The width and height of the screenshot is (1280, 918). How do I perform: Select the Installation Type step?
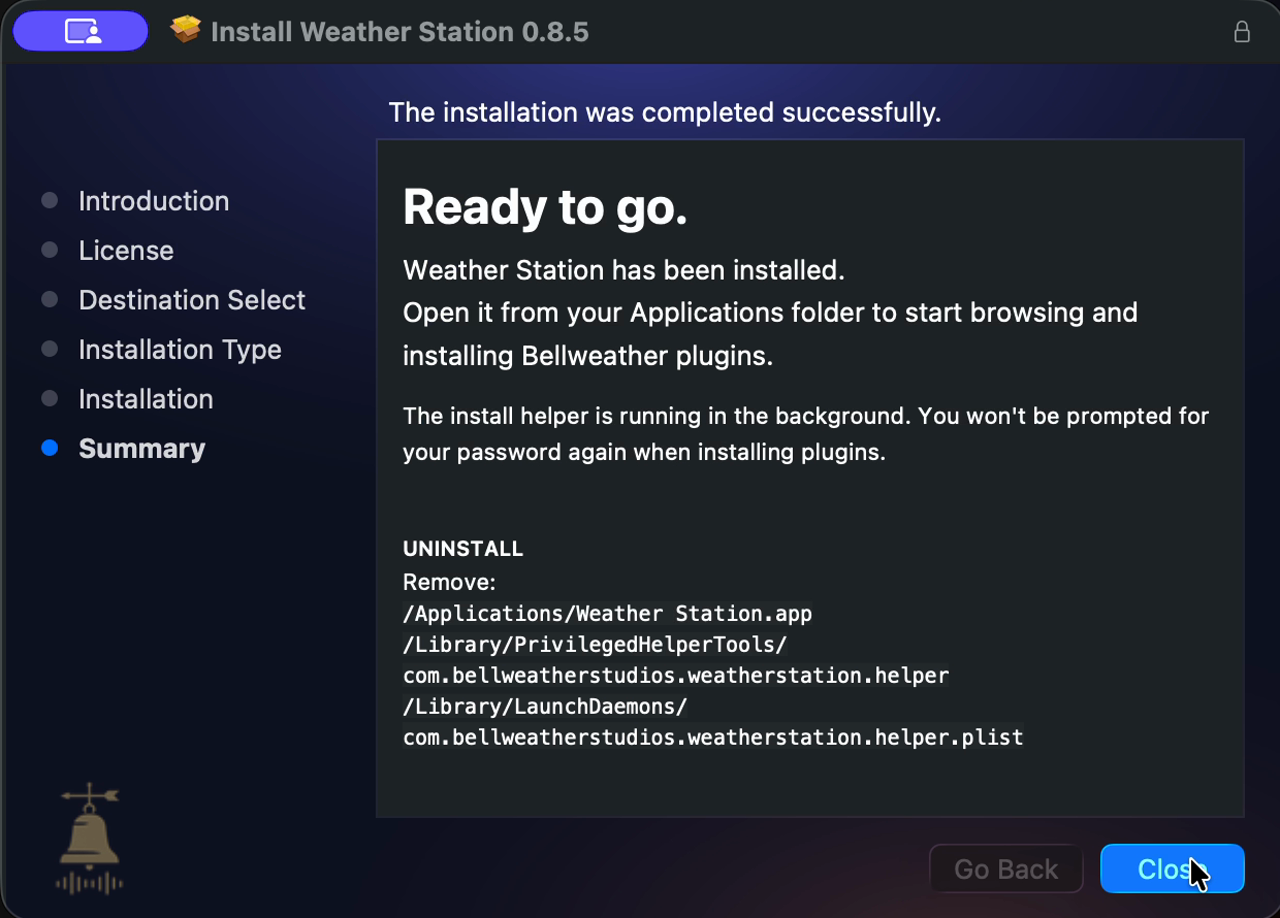point(180,350)
